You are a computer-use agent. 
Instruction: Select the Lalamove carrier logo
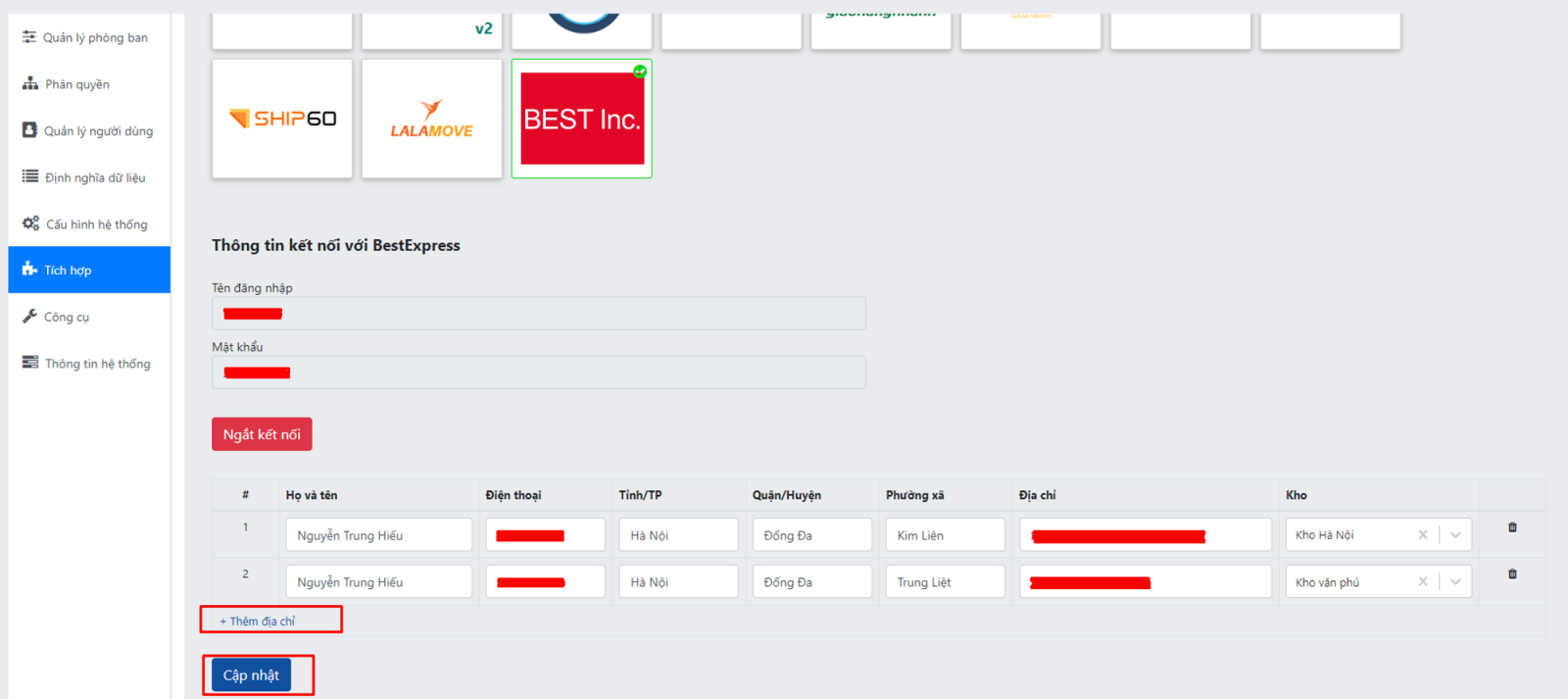point(431,119)
